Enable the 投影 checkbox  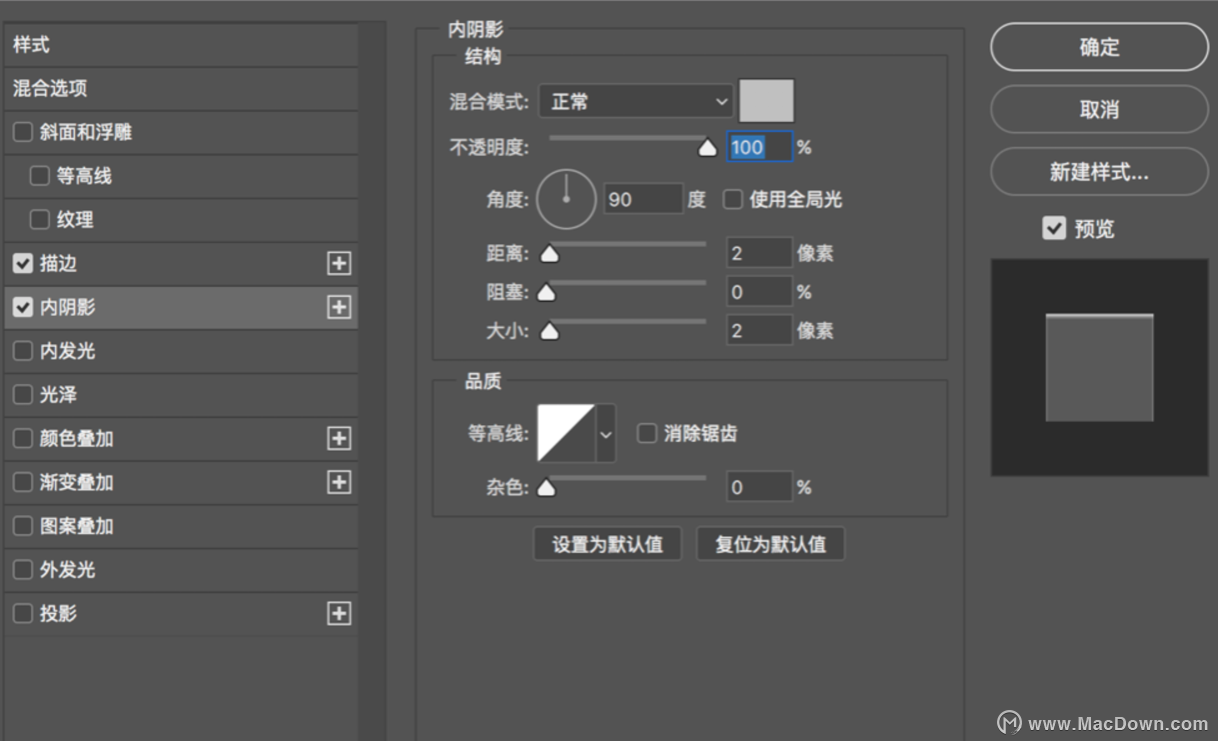[x=23, y=613]
